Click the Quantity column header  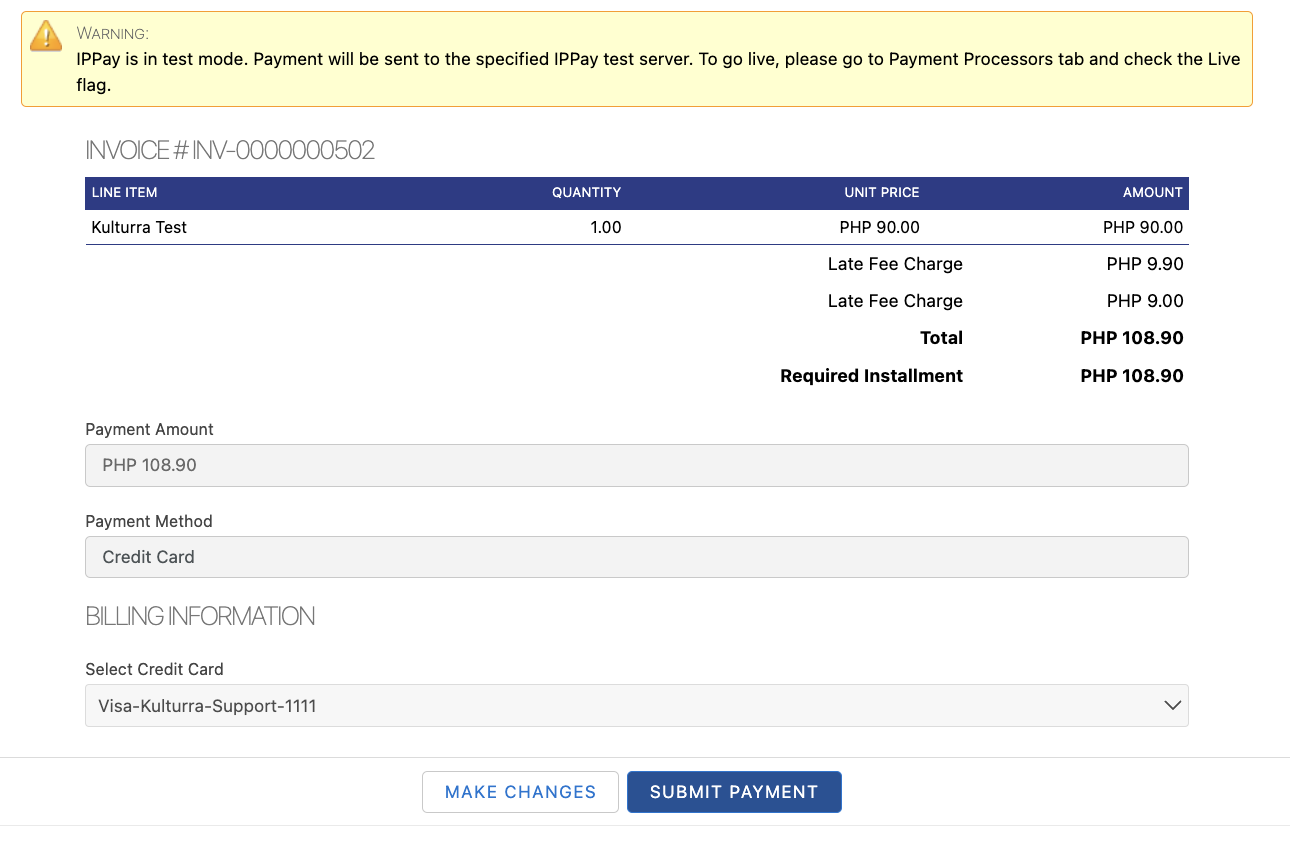pos(586,193)
